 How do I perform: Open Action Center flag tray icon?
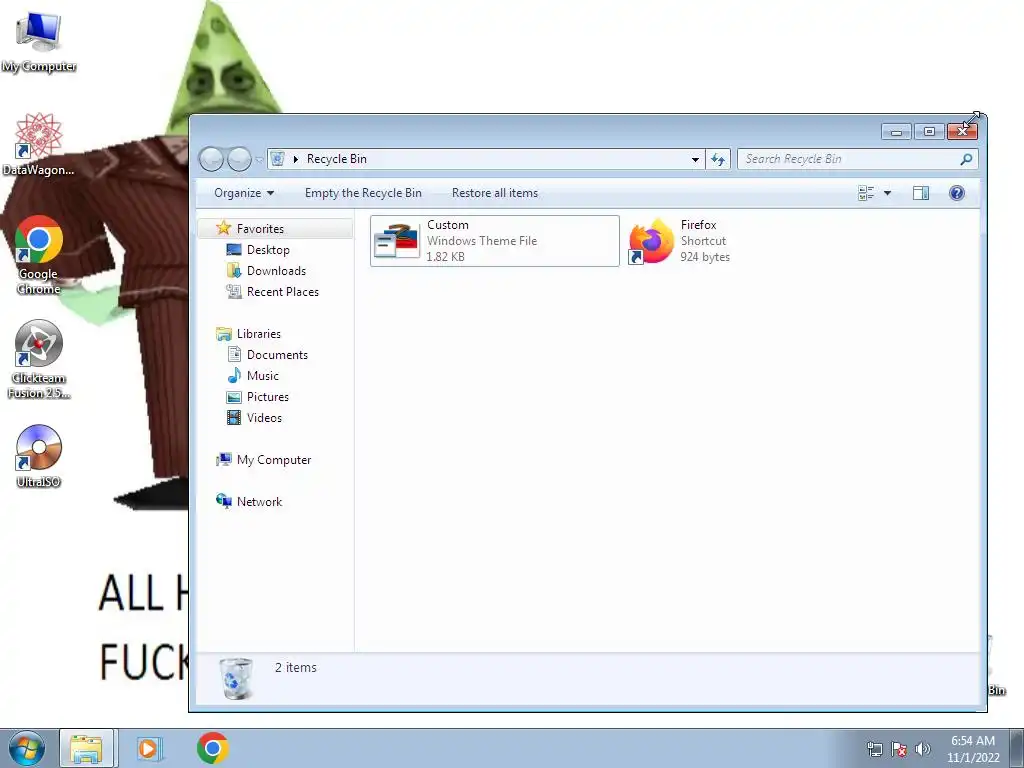tap(899, 749)
